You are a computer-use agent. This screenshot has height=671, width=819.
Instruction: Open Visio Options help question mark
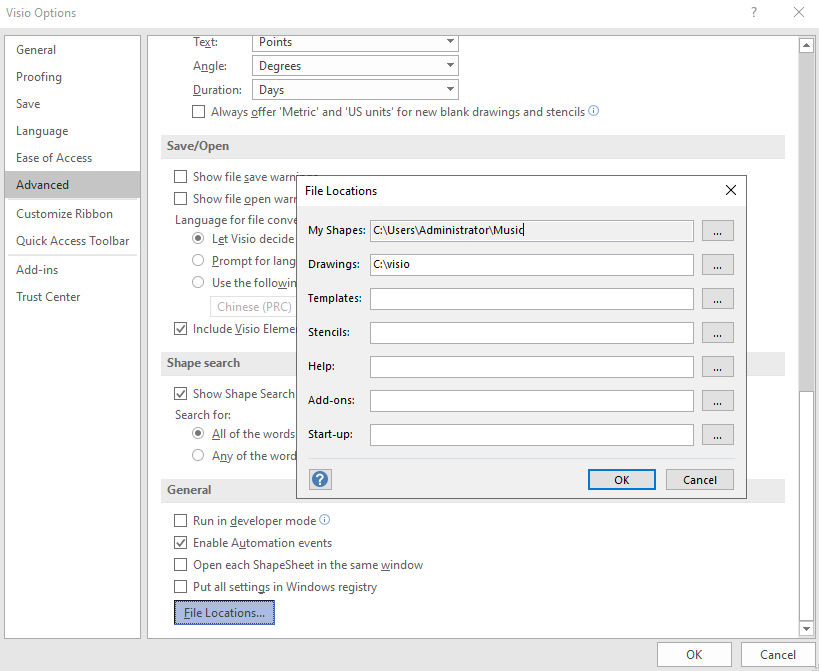coord(754,13)
